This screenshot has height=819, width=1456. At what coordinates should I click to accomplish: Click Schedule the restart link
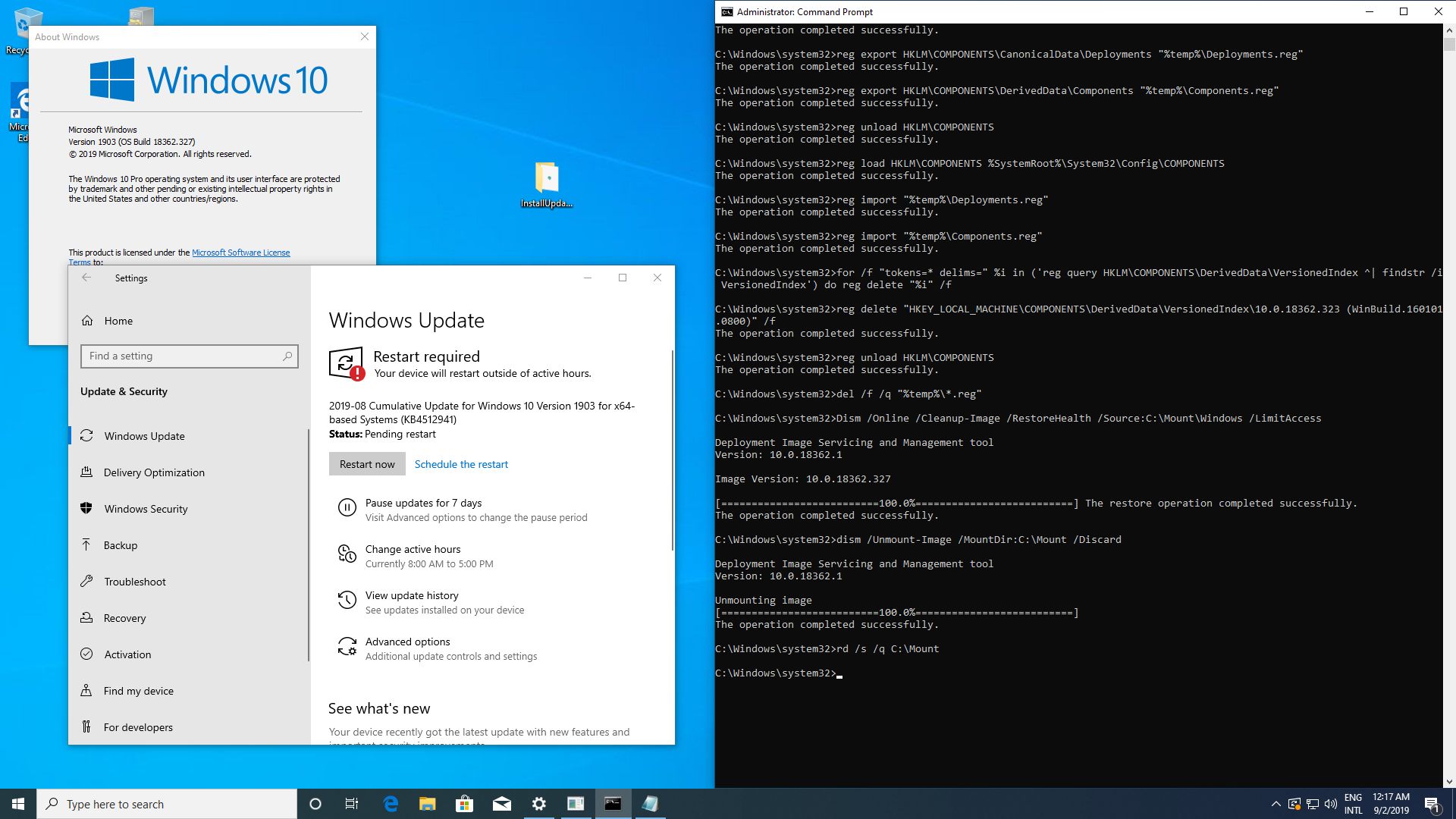461,464
